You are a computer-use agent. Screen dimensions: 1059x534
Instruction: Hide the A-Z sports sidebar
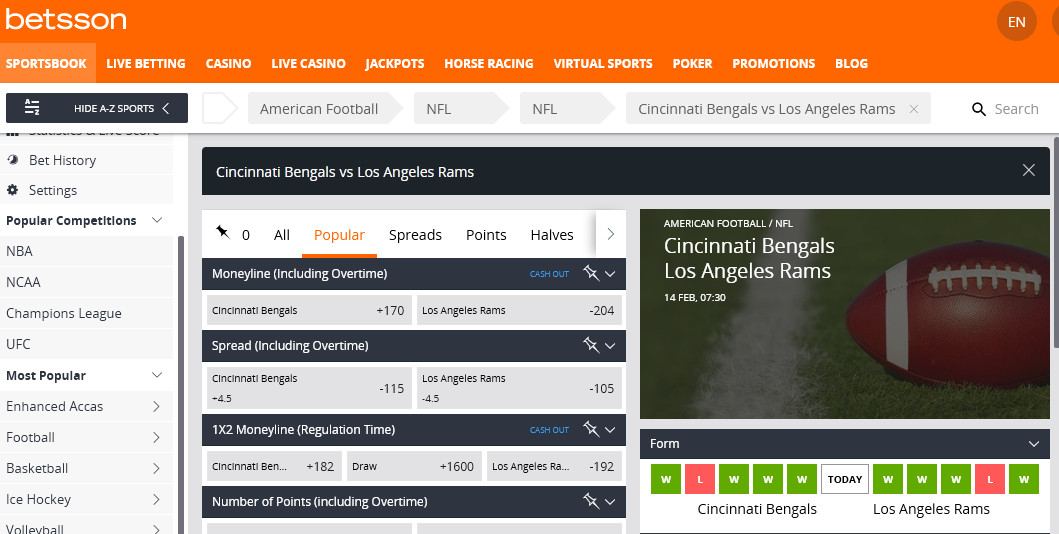[x=97, y=108]
